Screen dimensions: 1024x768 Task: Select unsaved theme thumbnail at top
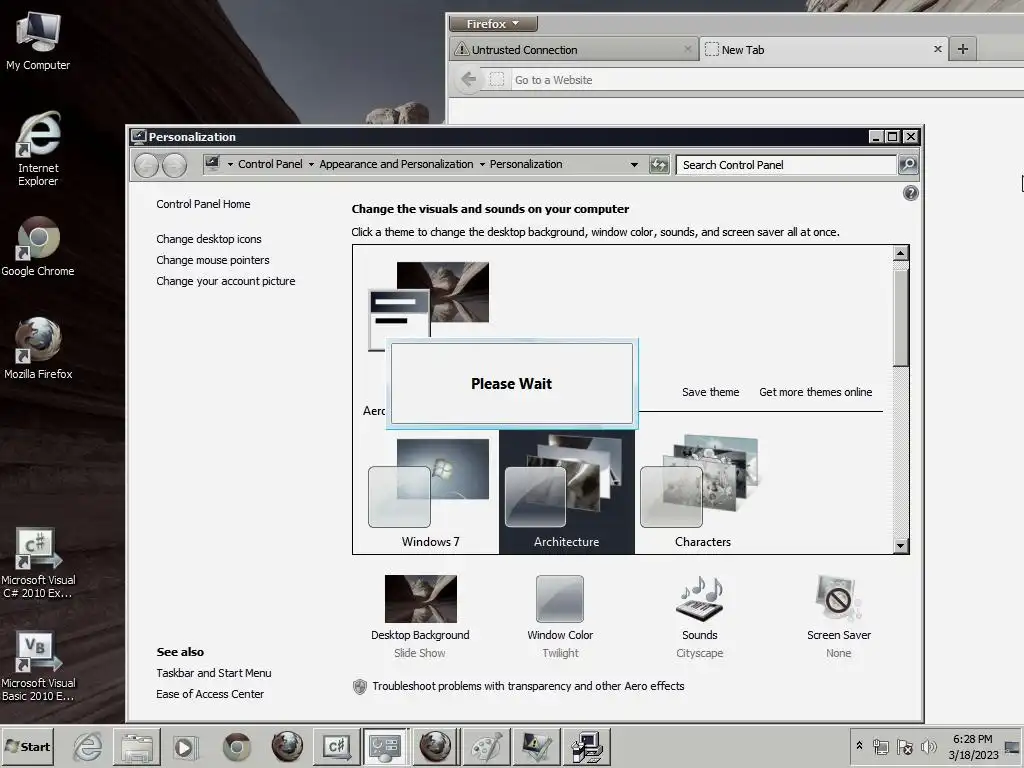tap(428, 306)
